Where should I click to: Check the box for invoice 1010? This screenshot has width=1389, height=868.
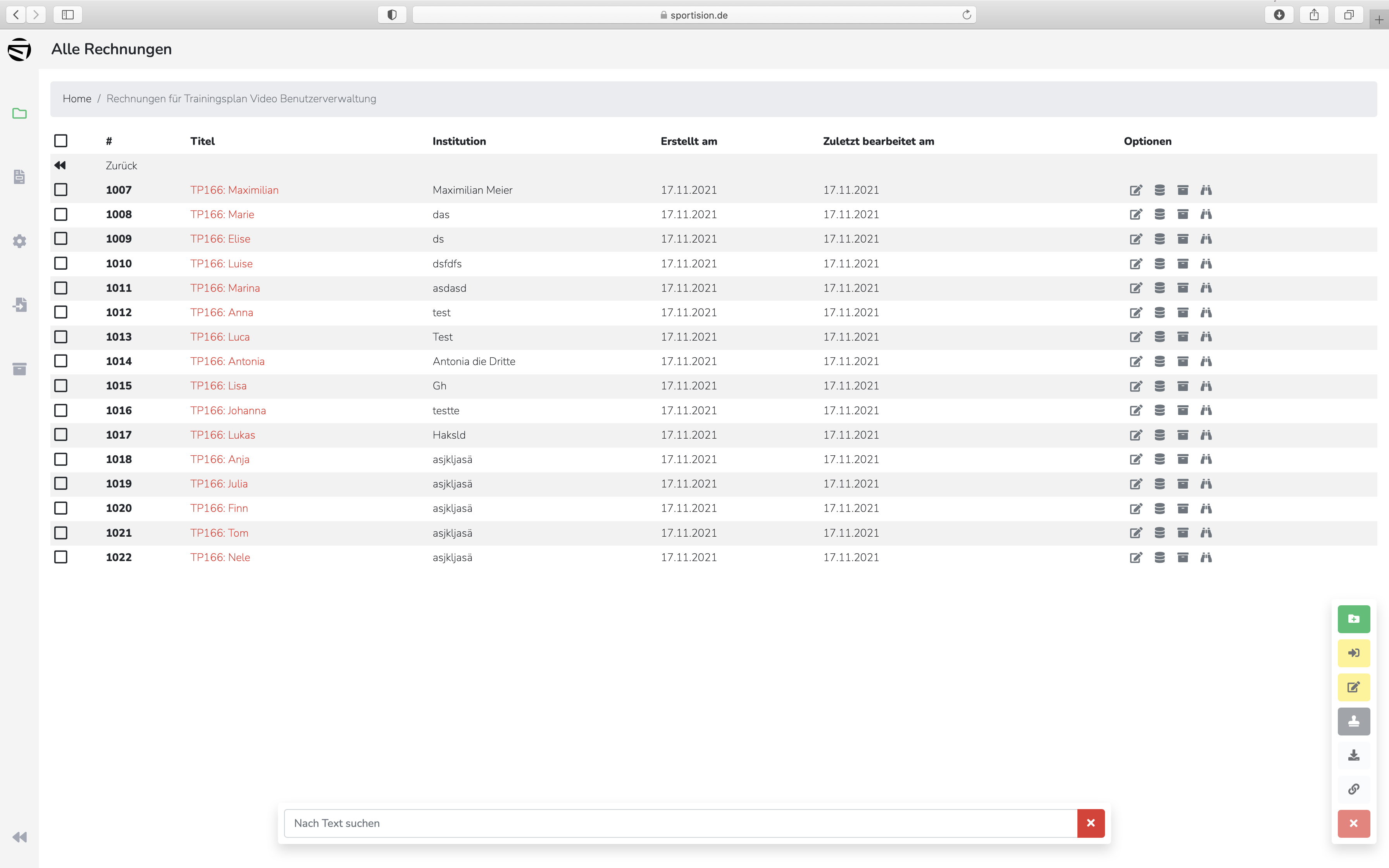click(x=61, y=263)
